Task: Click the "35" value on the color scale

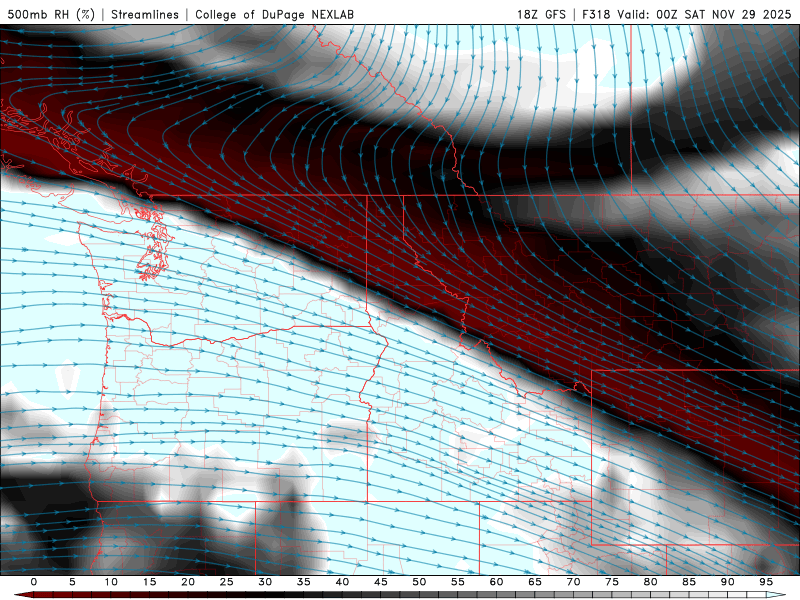Action: [x=303, y=582]
